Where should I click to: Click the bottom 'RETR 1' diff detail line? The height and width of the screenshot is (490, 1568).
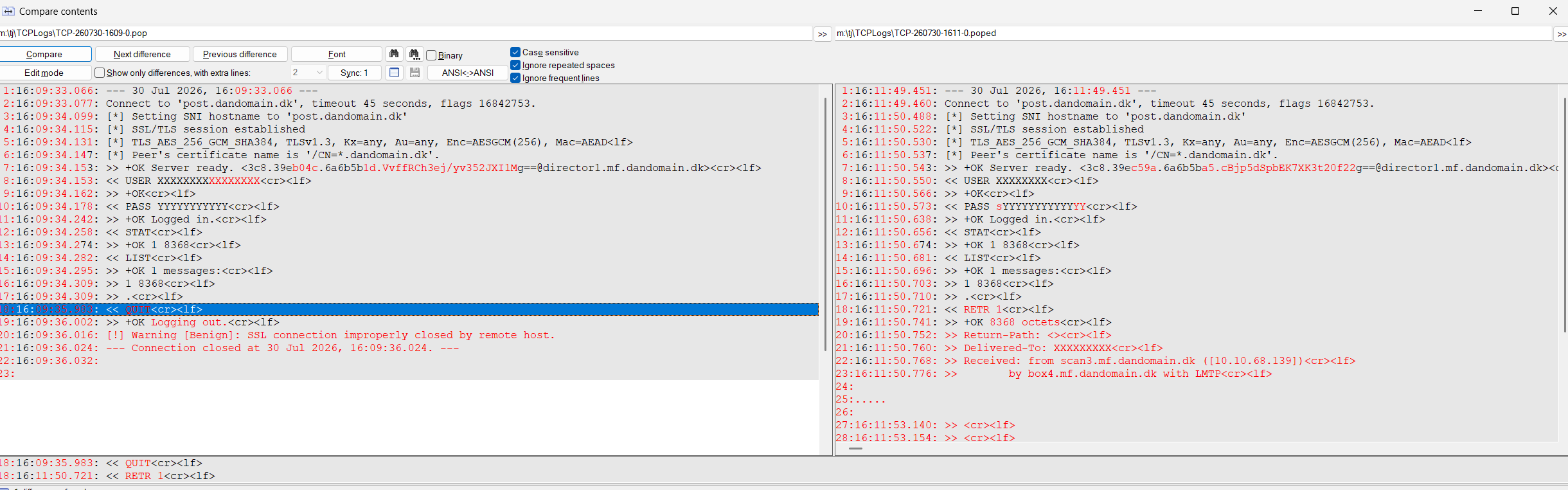coord(784,476)
